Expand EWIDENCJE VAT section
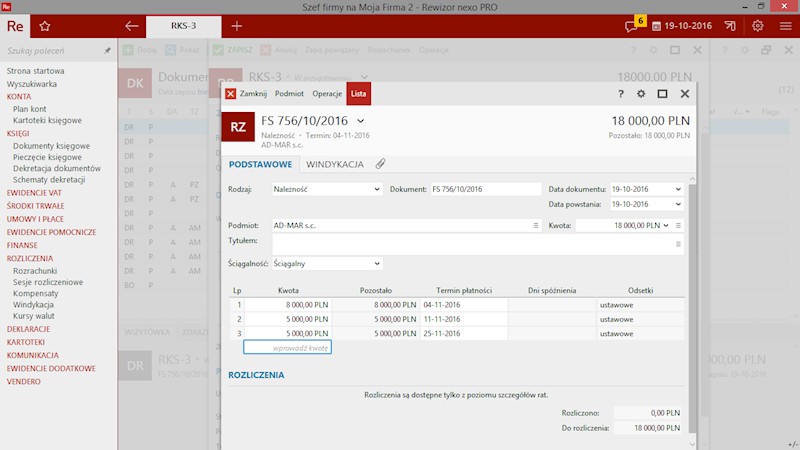The height and width of the screenshot is (450, 800). point(34,193)
